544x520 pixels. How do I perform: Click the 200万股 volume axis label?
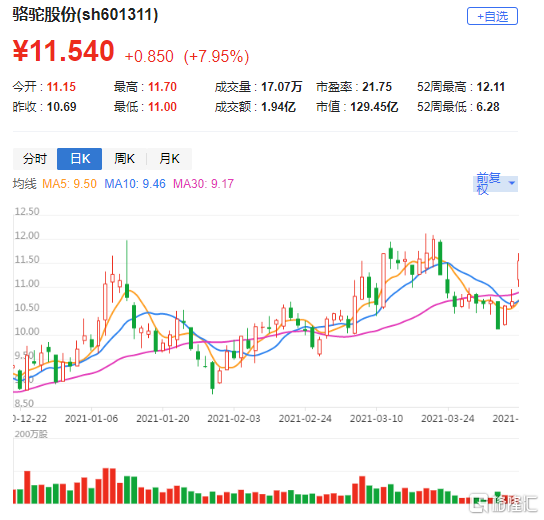click(x=31, y=434)
